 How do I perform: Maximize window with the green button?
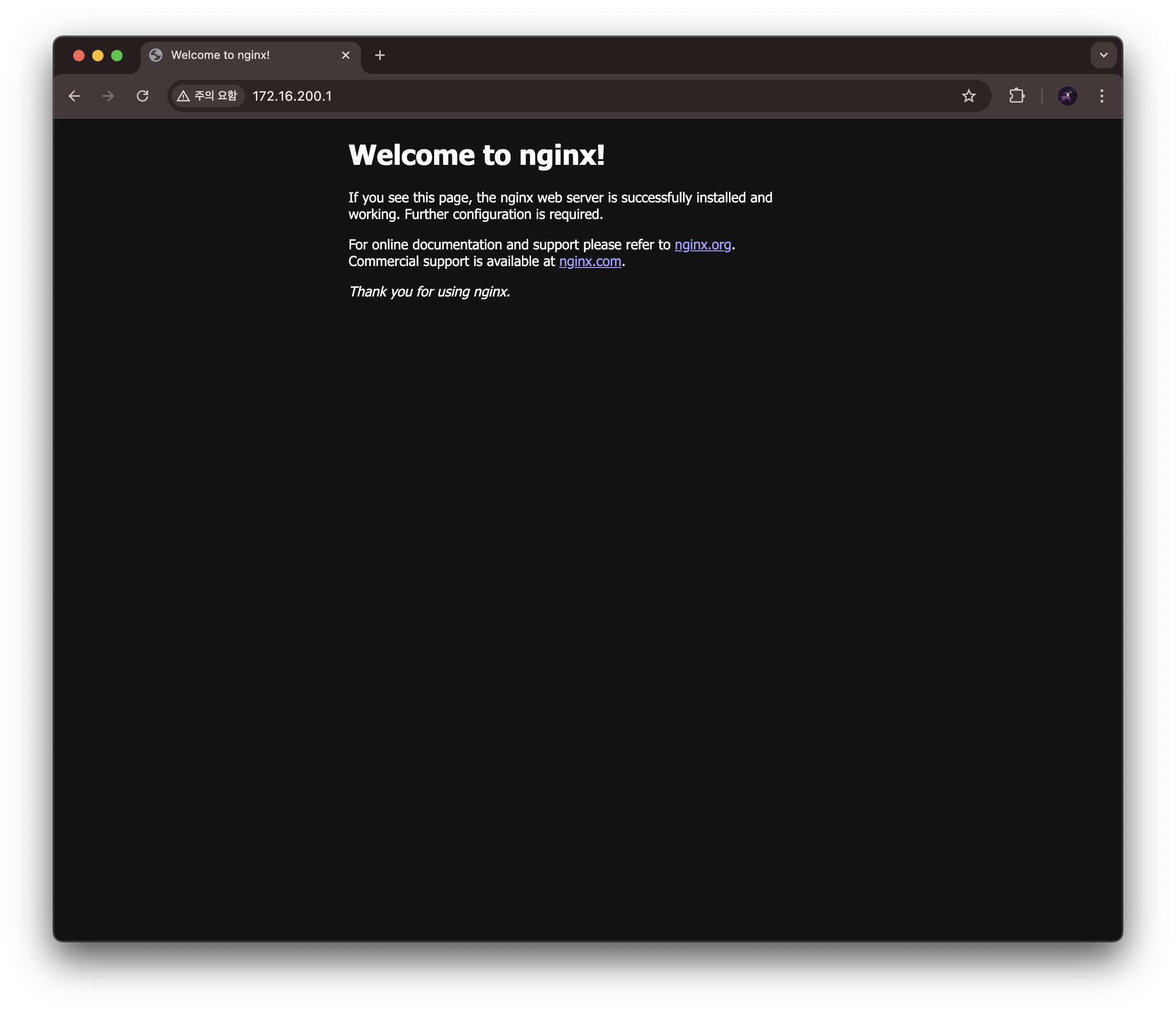pos(117,55)
